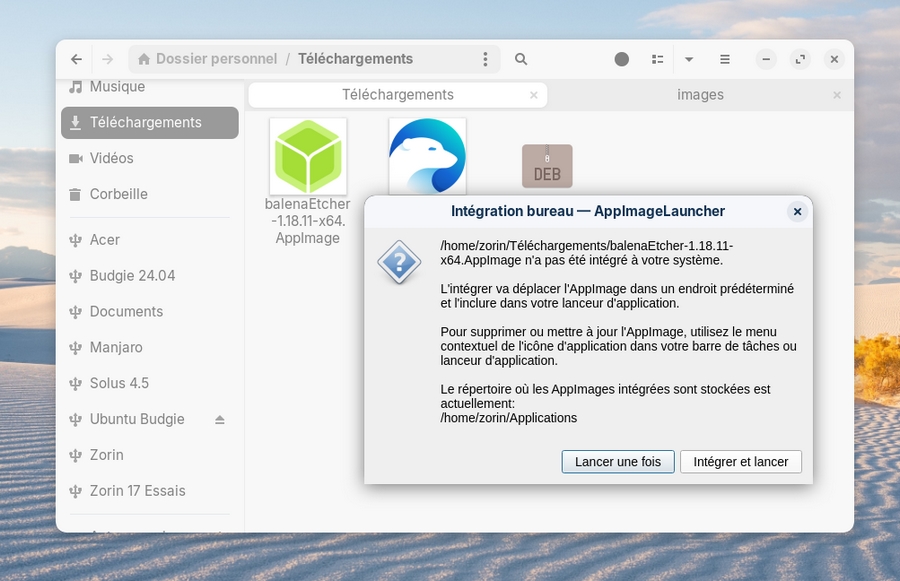Screen dimensions: 900x581
Task: Open Vidéos folder in sidebar
Action: click(x=111, y=158)
